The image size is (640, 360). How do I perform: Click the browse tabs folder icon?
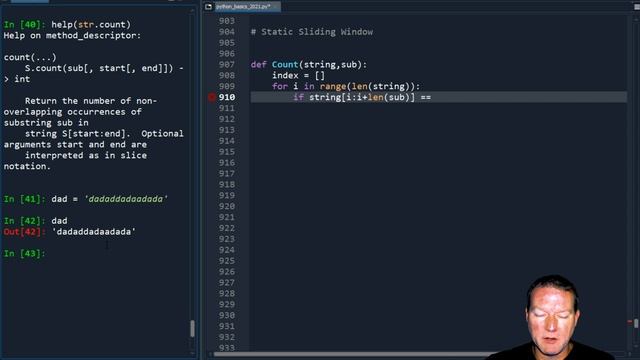(209, 7)
